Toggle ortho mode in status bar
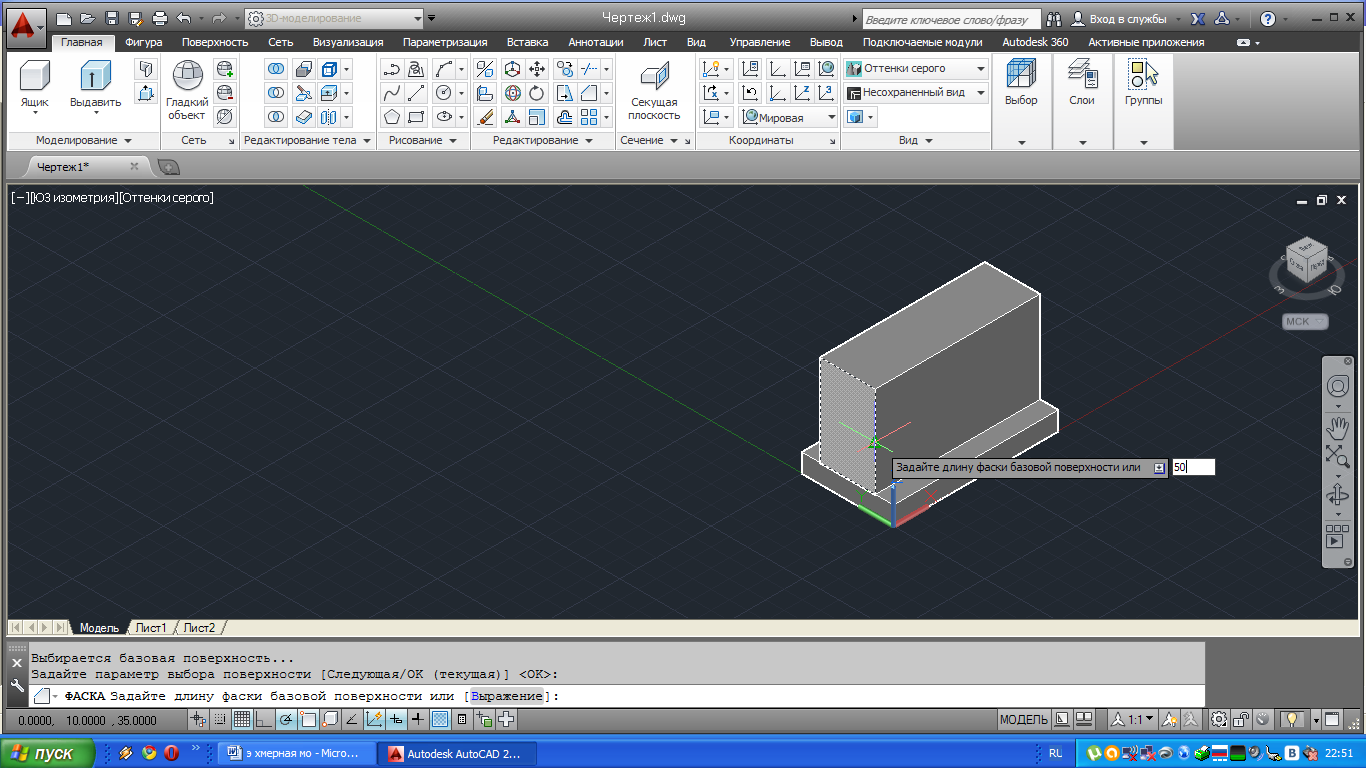1366x768 pixels. (264, 719)
